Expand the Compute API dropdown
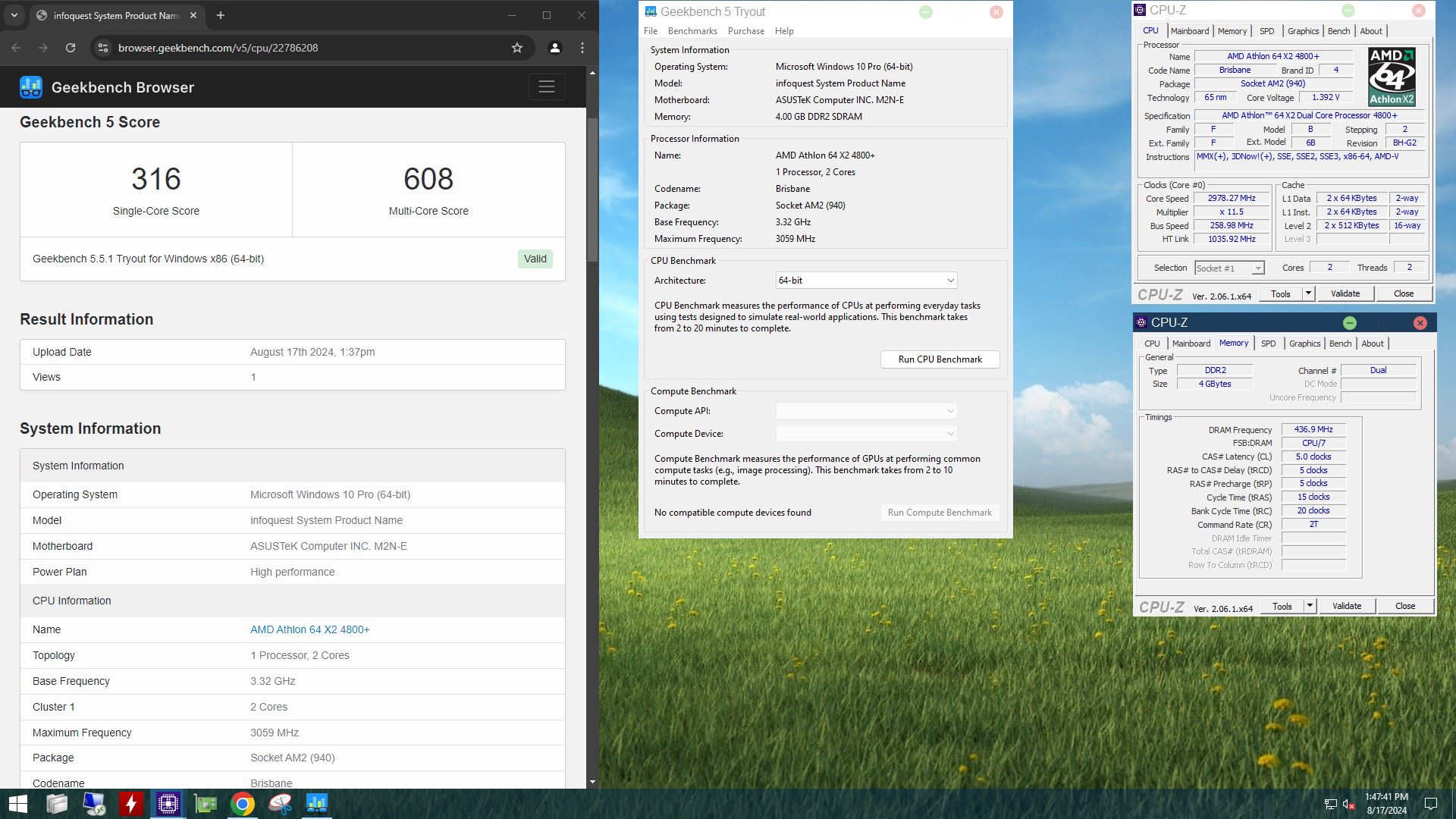Viewport: 1456px width, 819px height. (866, 411)
